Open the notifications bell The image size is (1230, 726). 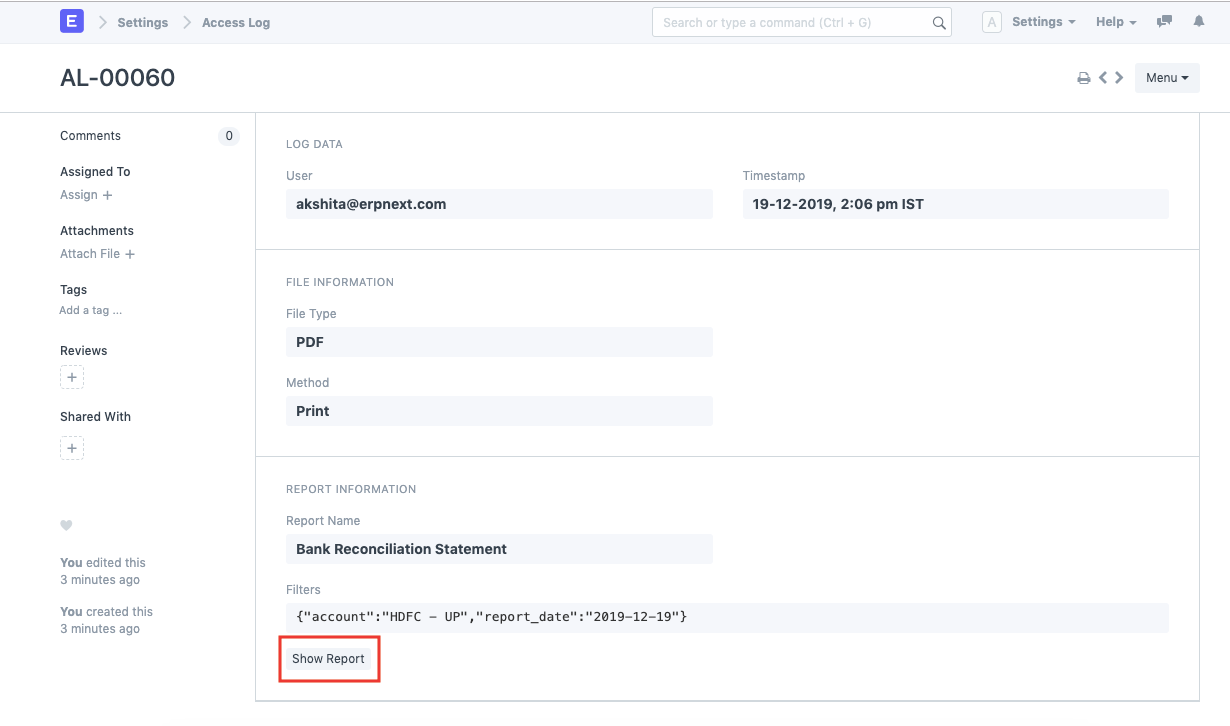click(1199, 21)
